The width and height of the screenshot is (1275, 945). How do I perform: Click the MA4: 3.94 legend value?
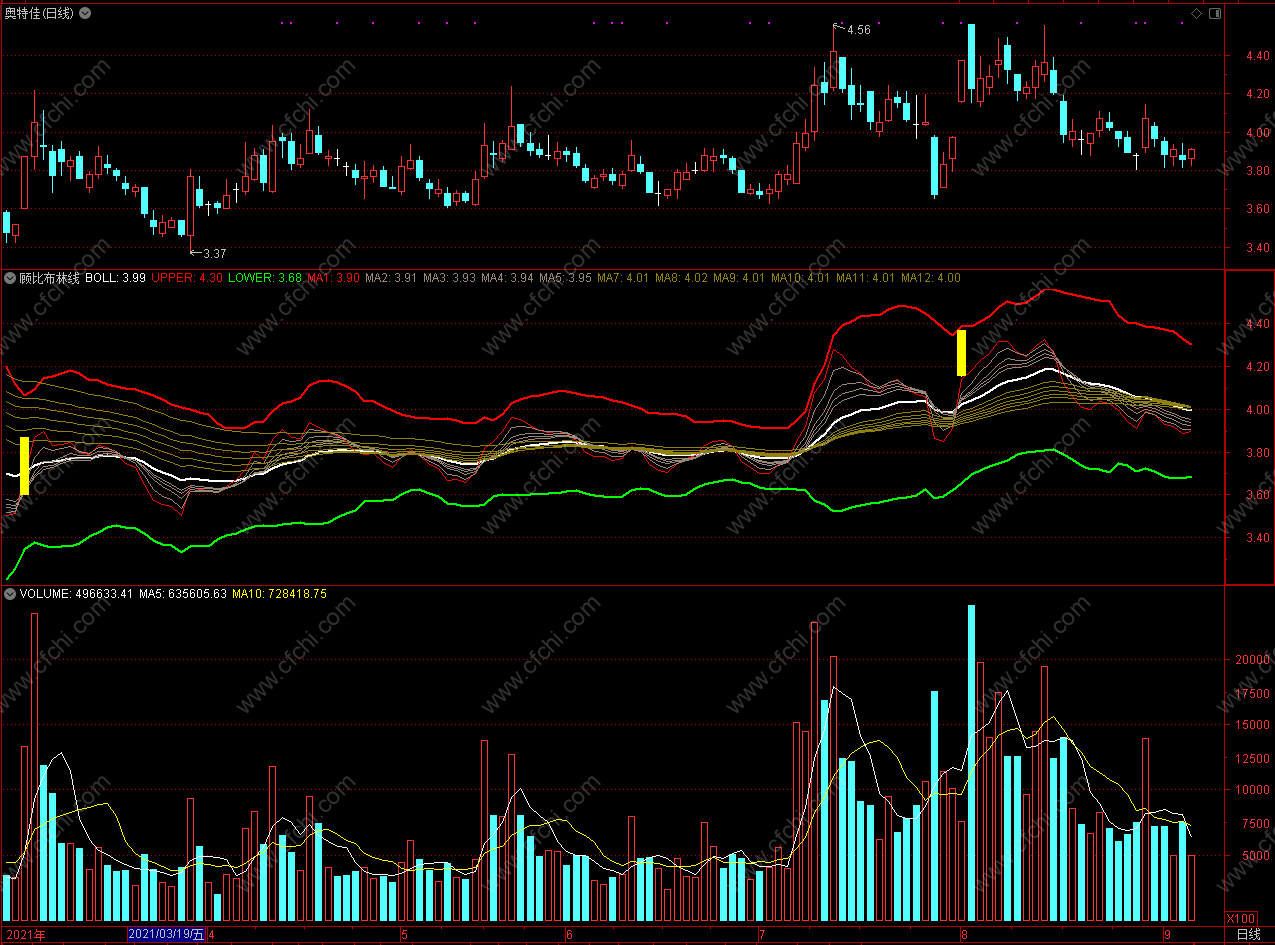(x=508, y=278)
